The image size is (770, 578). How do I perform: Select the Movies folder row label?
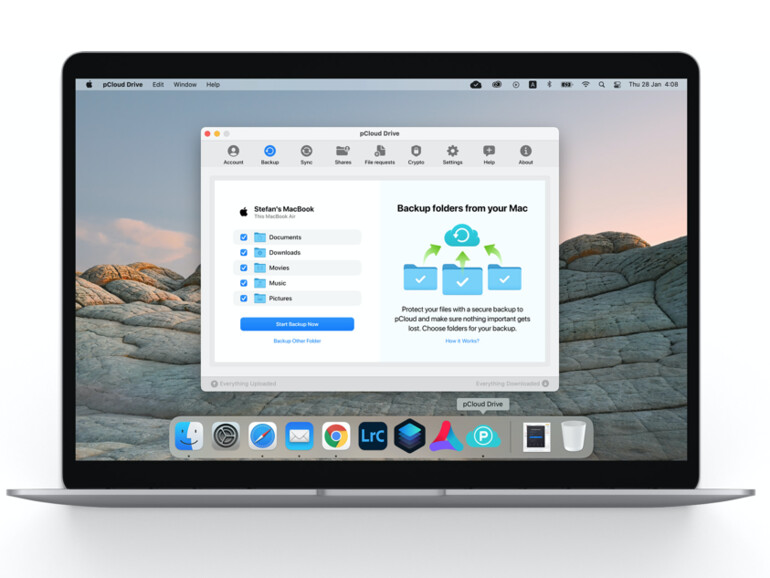click(x=279, y=268)
